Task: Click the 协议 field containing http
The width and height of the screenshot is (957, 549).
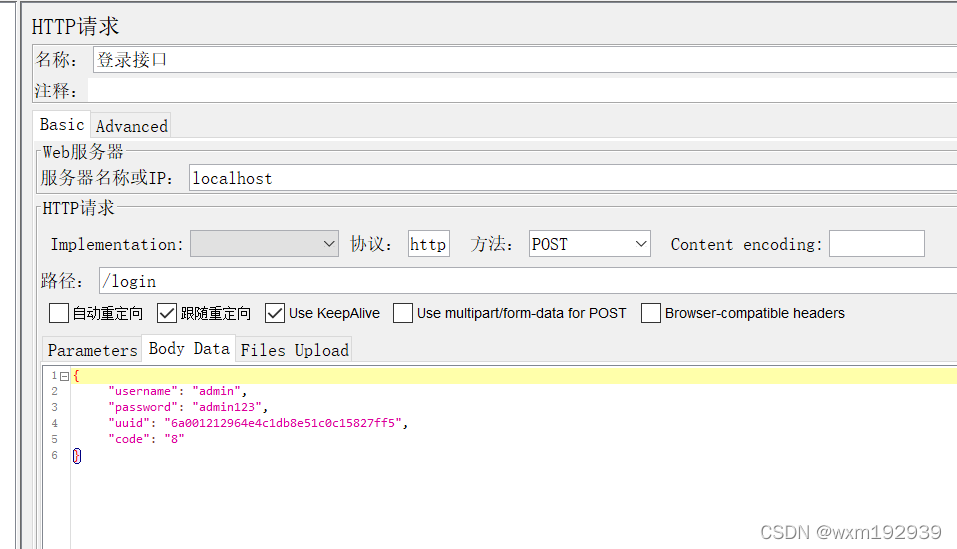Action: pos(428,244)
